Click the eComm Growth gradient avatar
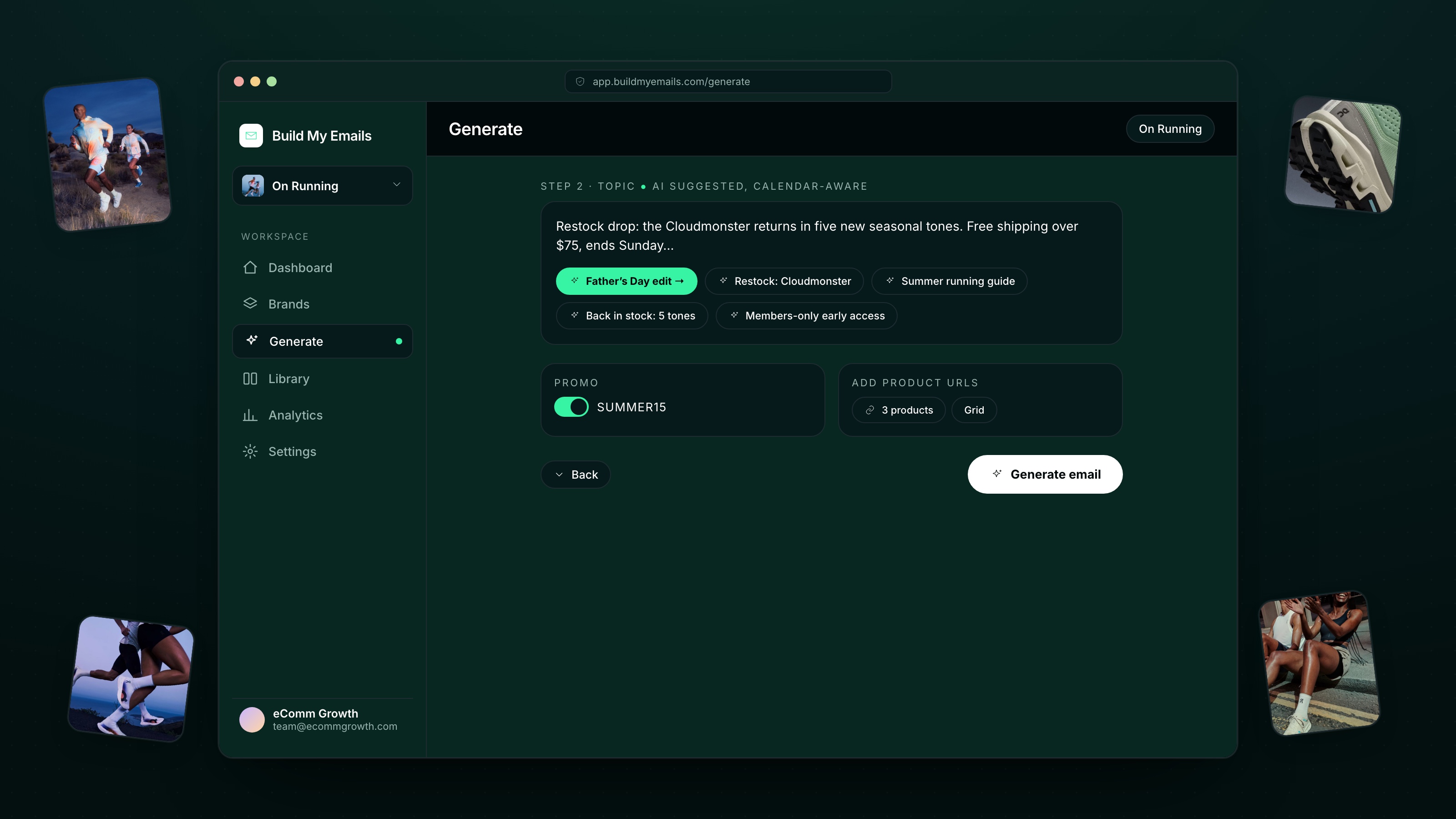 point(252,719)
